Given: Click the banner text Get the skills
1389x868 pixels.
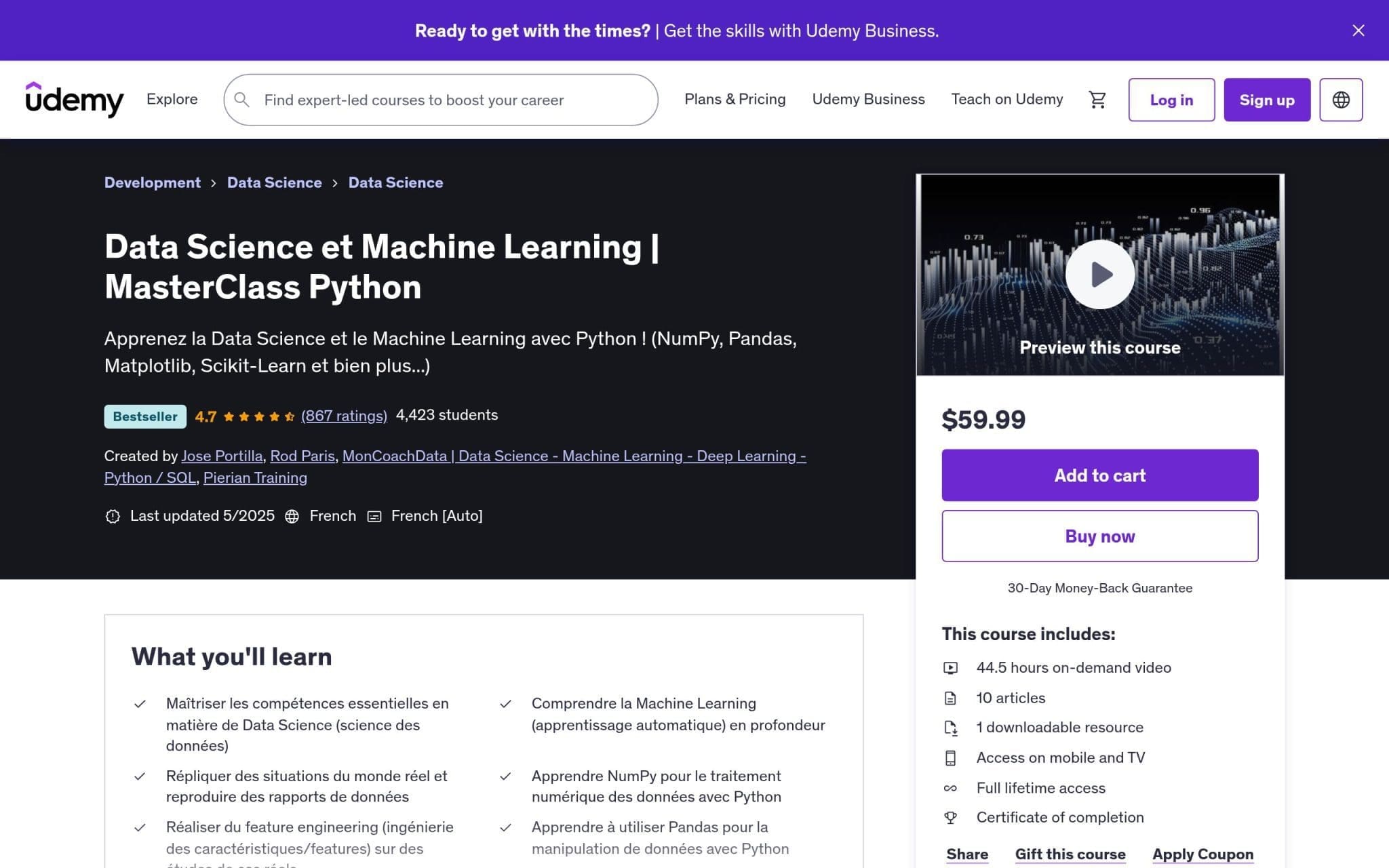Looking at the screenshot, I should click(x=801, y=31).
